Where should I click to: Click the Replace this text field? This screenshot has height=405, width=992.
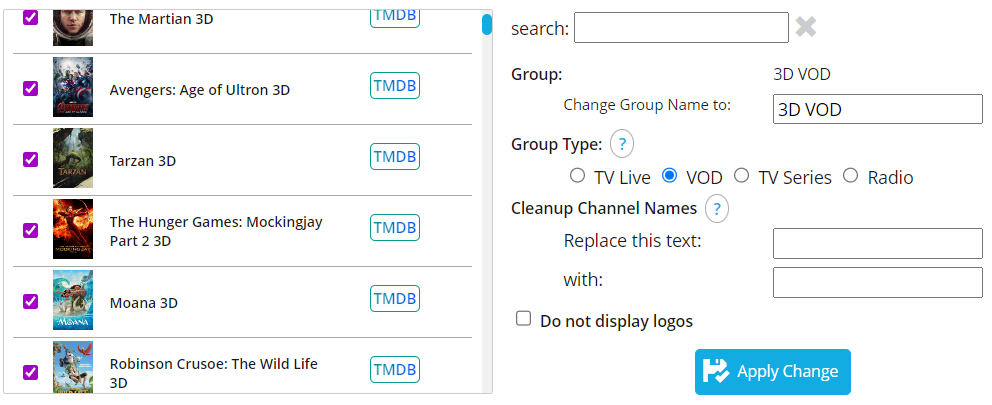click(877, 244)
